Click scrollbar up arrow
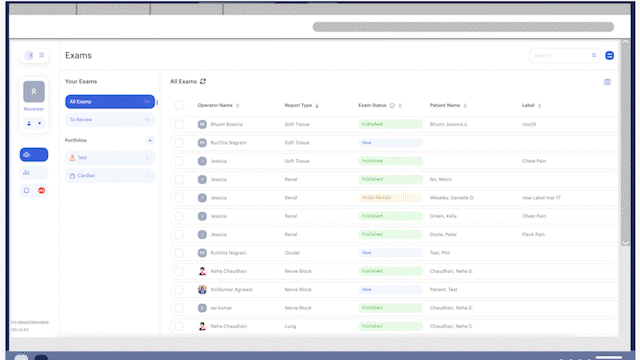This screenshot has height=360, width=640. pyautogui.click(x=625, y=42)
